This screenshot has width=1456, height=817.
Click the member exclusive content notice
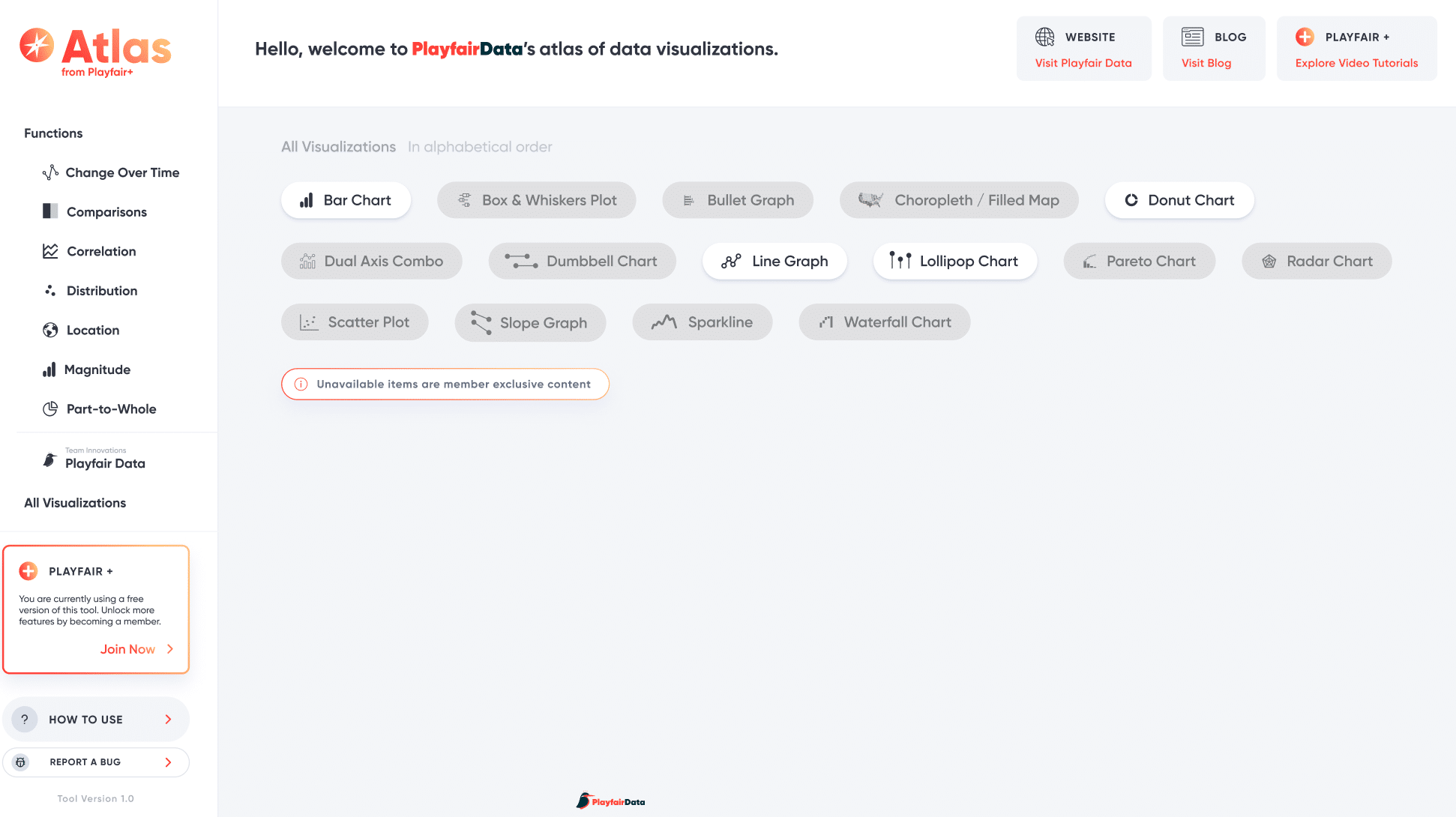445,384
